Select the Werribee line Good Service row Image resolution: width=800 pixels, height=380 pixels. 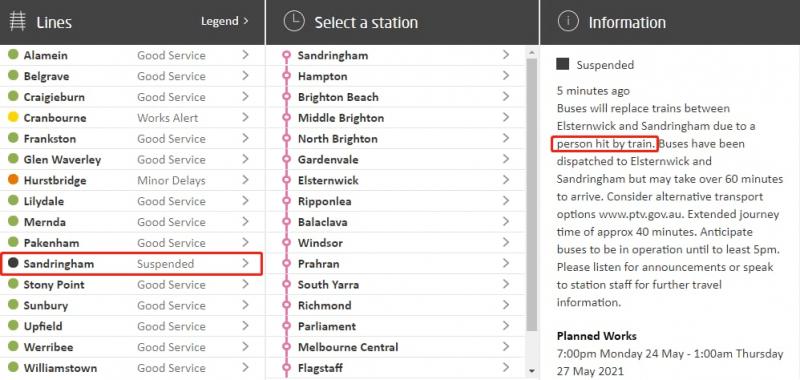coord(132,347)
